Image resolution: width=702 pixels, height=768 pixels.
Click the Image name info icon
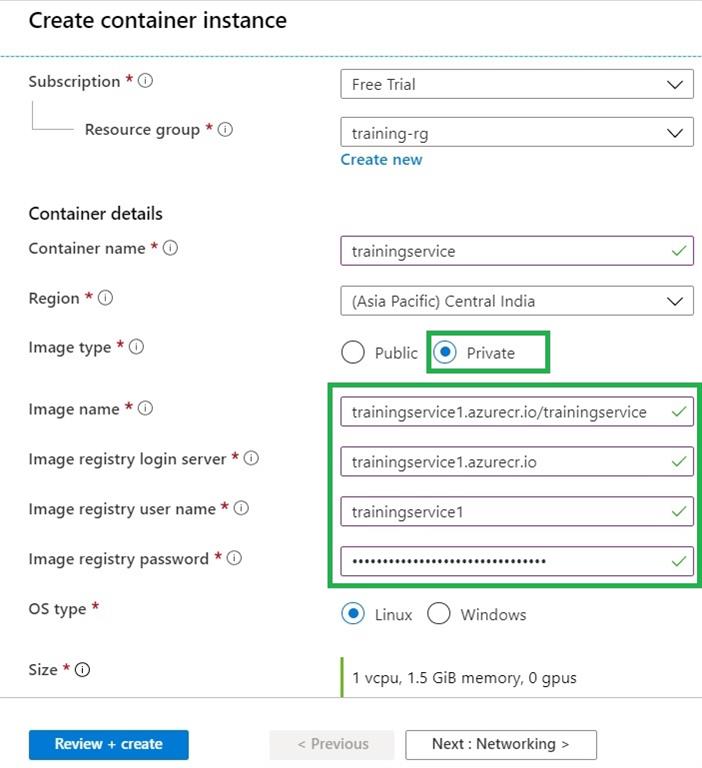pyautogui.click(x=145, y=408)
